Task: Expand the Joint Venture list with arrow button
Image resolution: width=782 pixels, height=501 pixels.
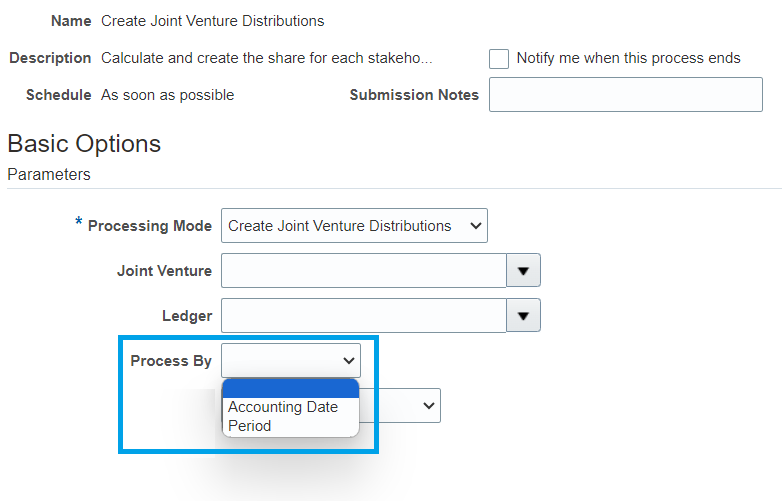Action: [x=523, y=271]
